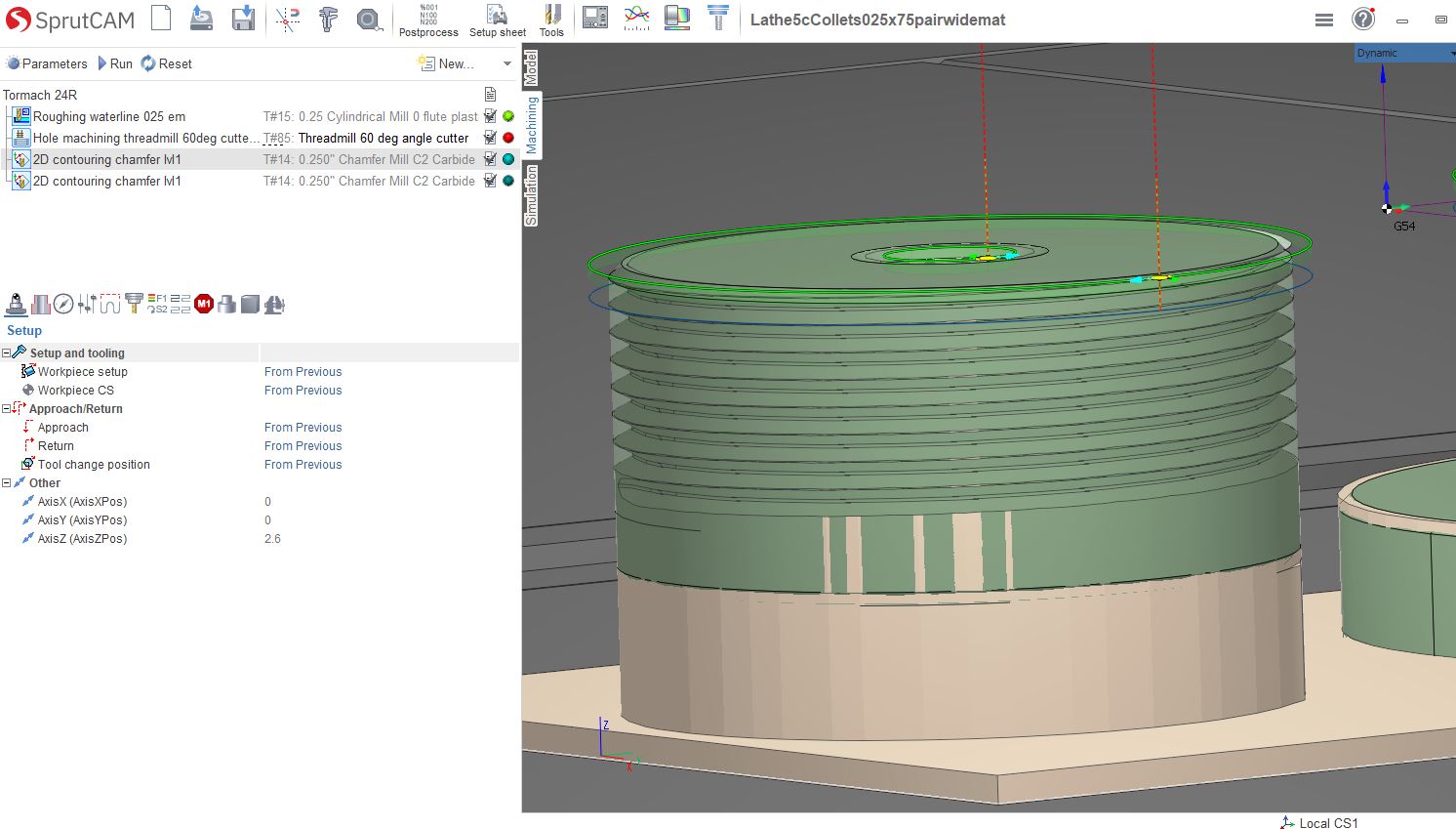This screenshot has width=1456, height=829.
Task: Switch to the Simulation tab
Action: click(532, 195)
